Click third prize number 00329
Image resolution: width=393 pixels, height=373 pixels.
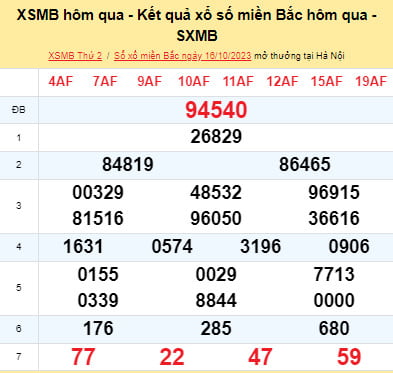tap(98, 193)
